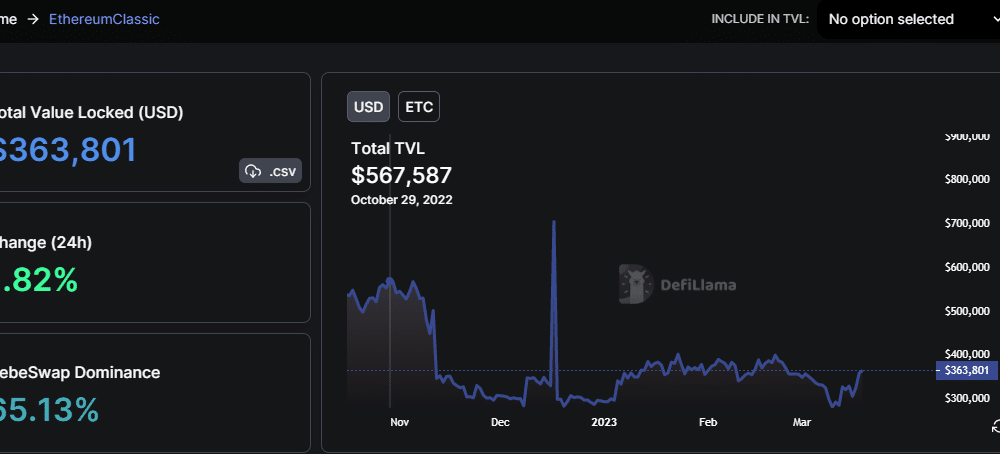Open the Include in TVL dropdown
The width and height of the screenshot is (1000, 454).
pos(909,19)
